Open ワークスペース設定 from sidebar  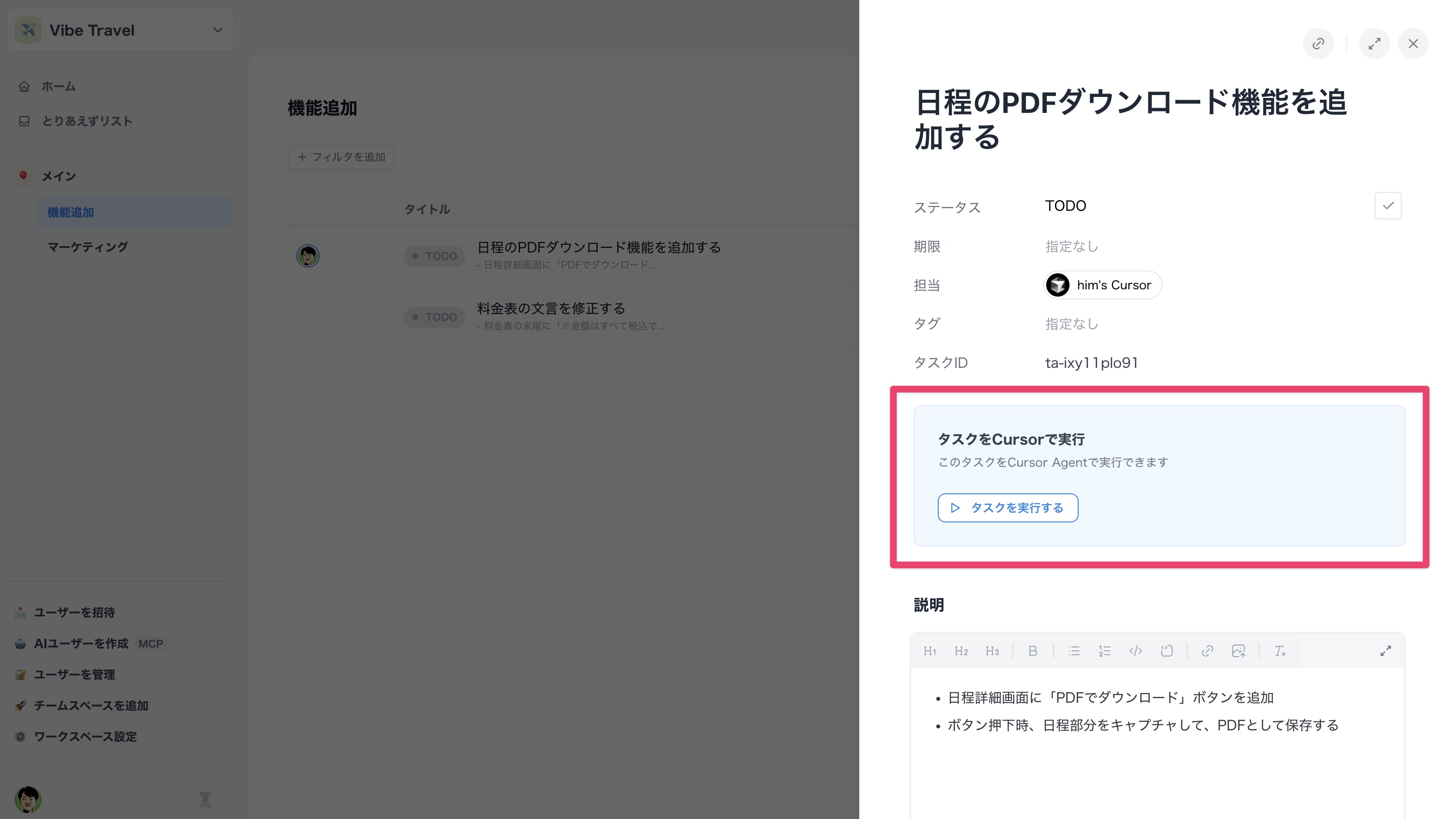pos(85,737)
